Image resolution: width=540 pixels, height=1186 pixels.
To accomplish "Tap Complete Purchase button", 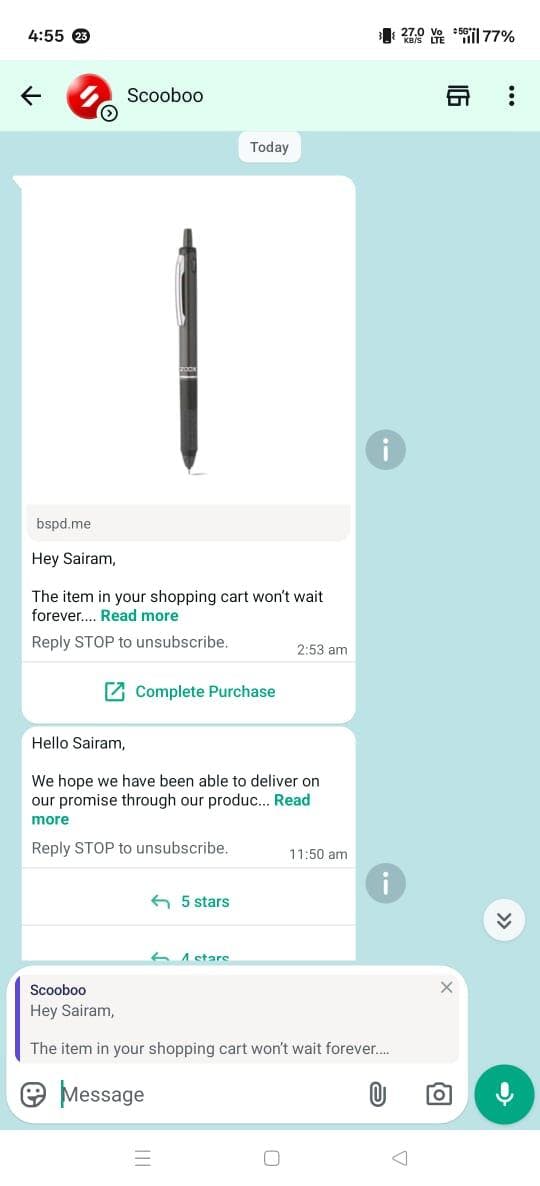I will click(189, 691).
